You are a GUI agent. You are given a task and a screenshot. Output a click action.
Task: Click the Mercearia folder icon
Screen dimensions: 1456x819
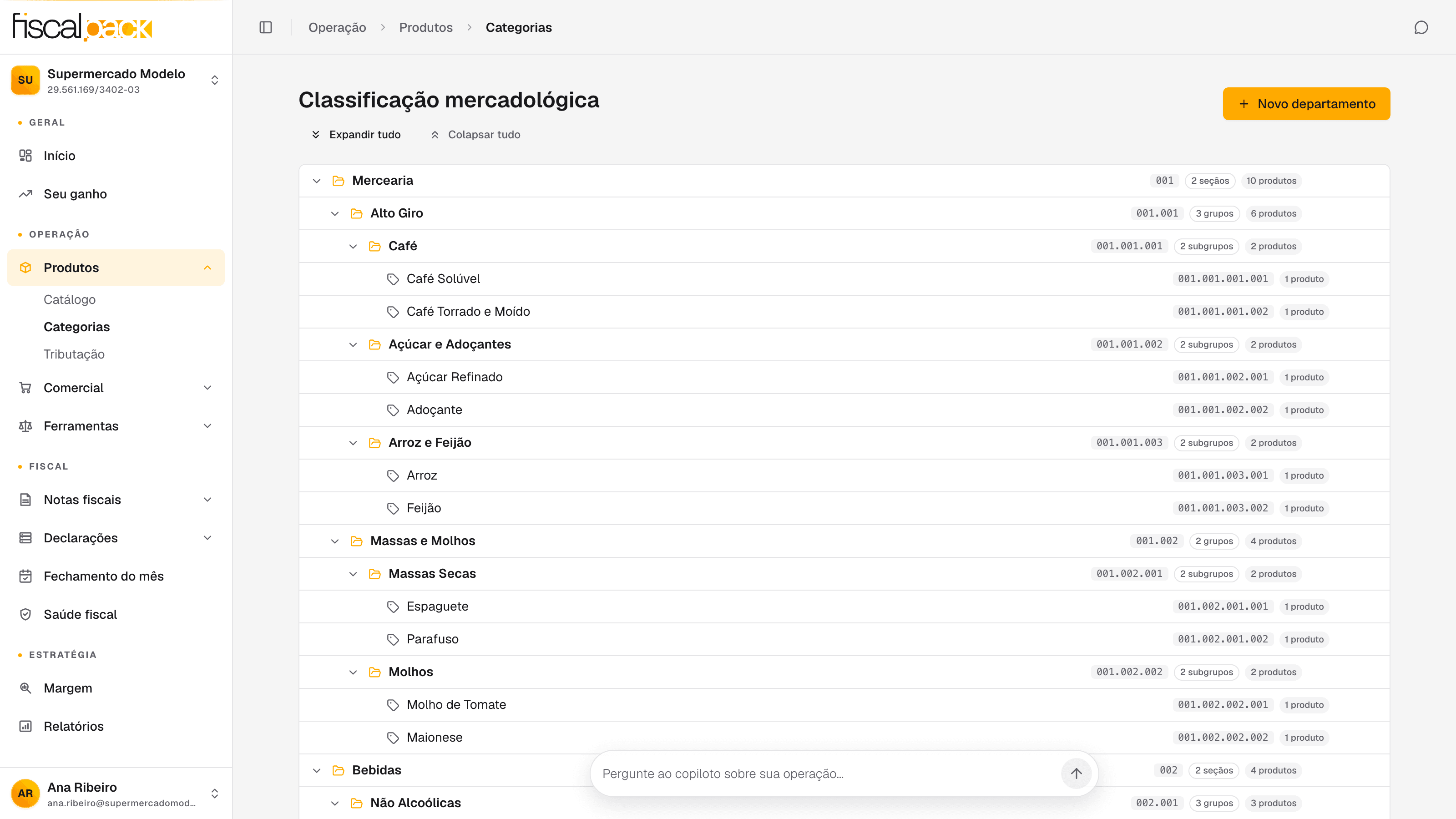click(x=339, y=181)
